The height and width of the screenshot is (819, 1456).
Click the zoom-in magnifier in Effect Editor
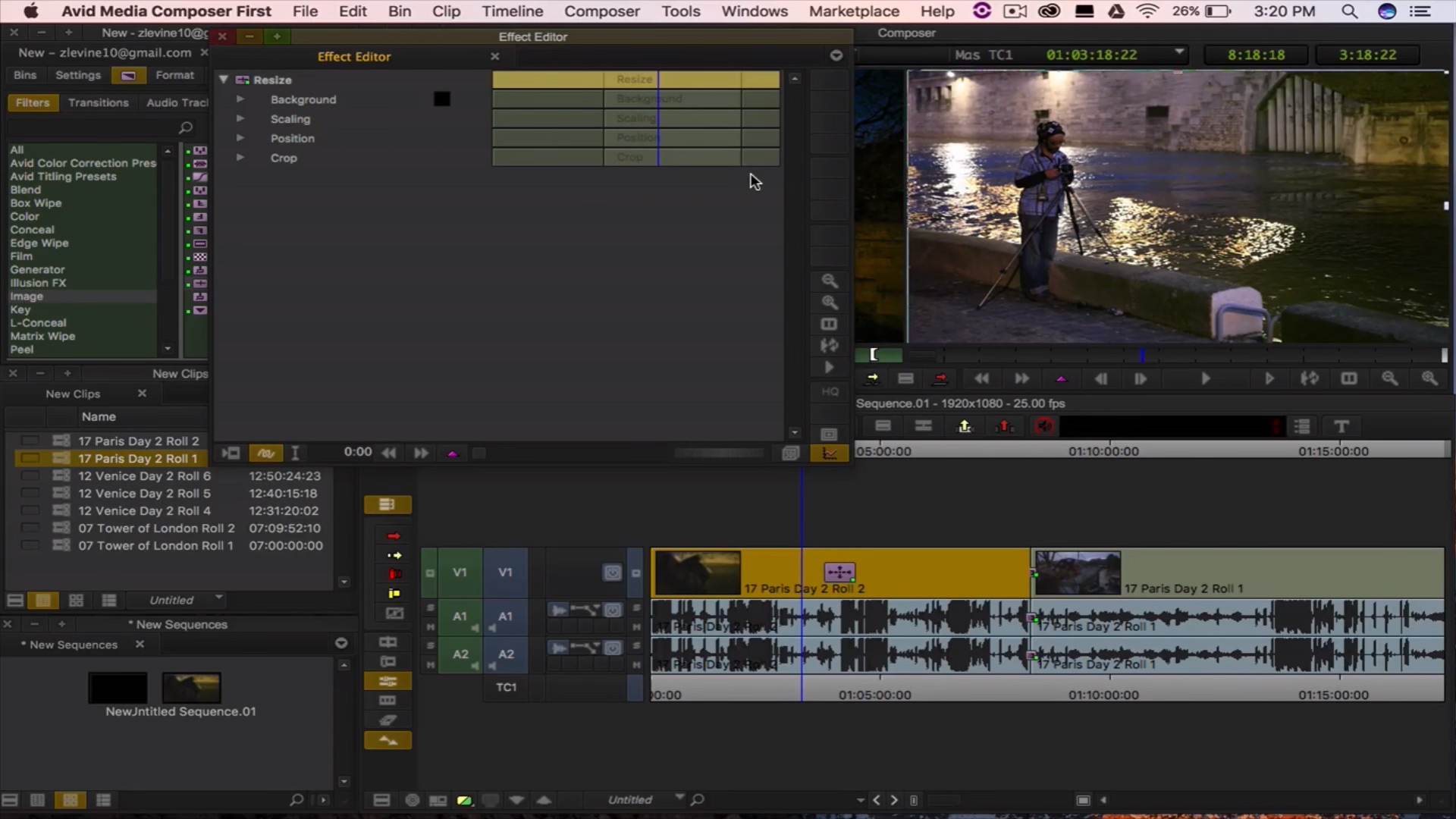tap(830, 303)
